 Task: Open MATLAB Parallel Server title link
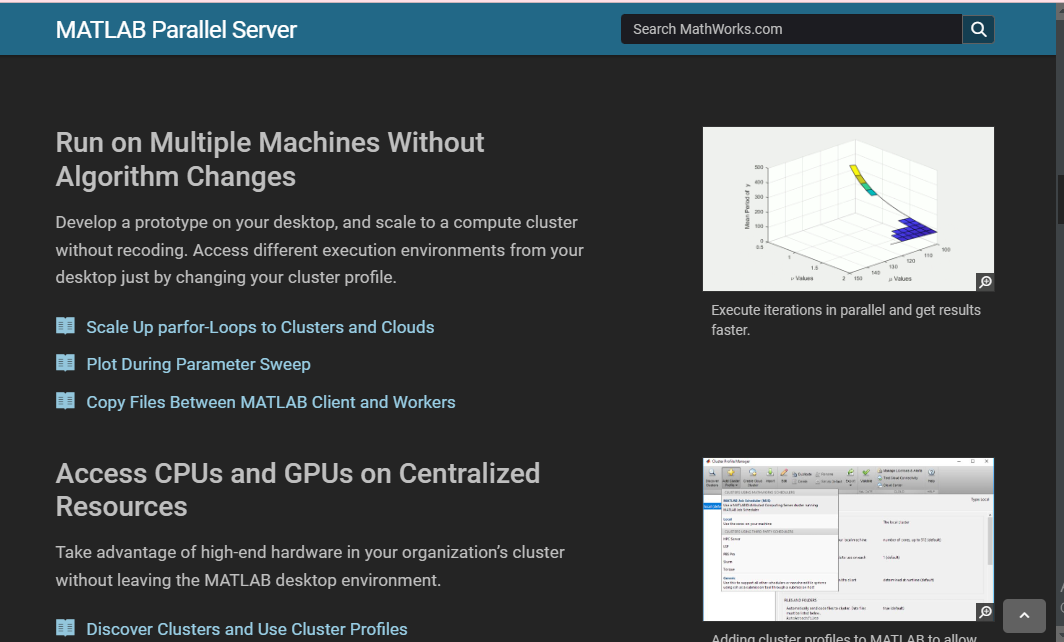coord(176,30)
